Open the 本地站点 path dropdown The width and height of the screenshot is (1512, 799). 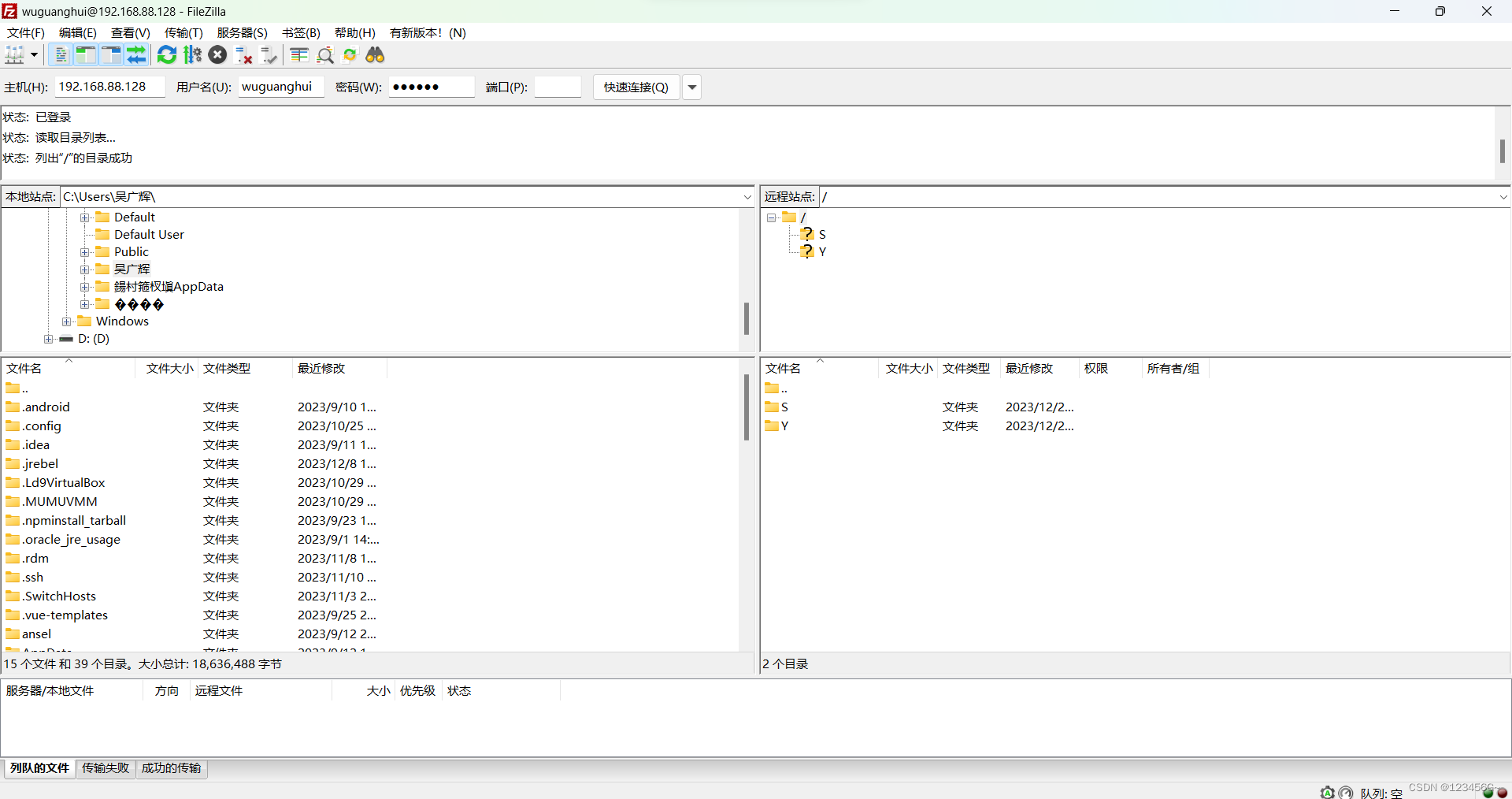(747, 197)
